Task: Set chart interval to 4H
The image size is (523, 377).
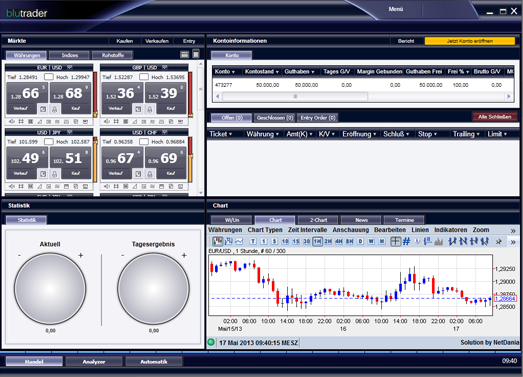Action: point(339,241)
